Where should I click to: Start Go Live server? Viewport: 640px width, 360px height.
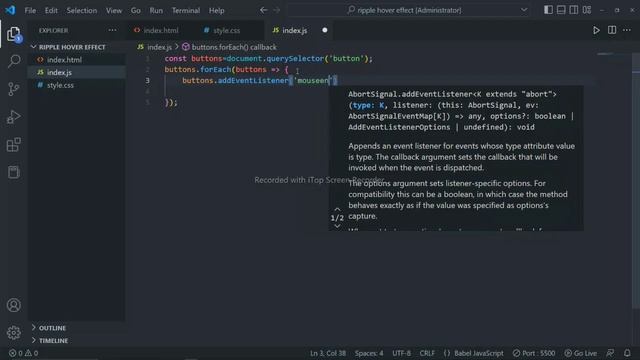point(580,353)
